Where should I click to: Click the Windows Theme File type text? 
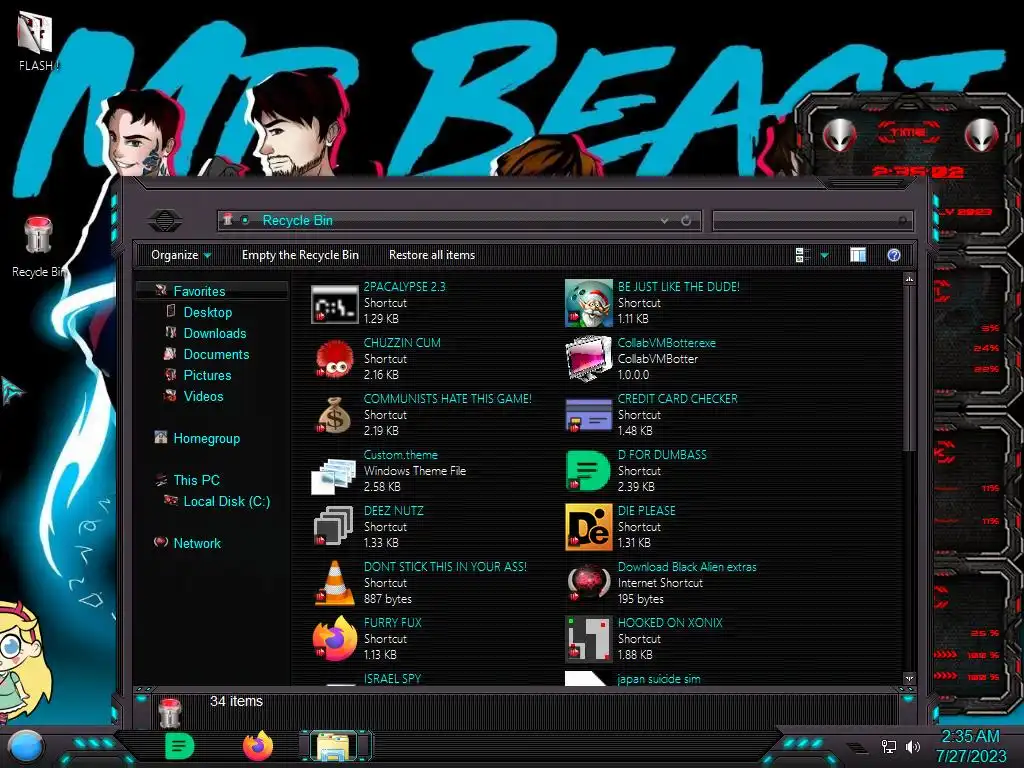coord(415,471)
